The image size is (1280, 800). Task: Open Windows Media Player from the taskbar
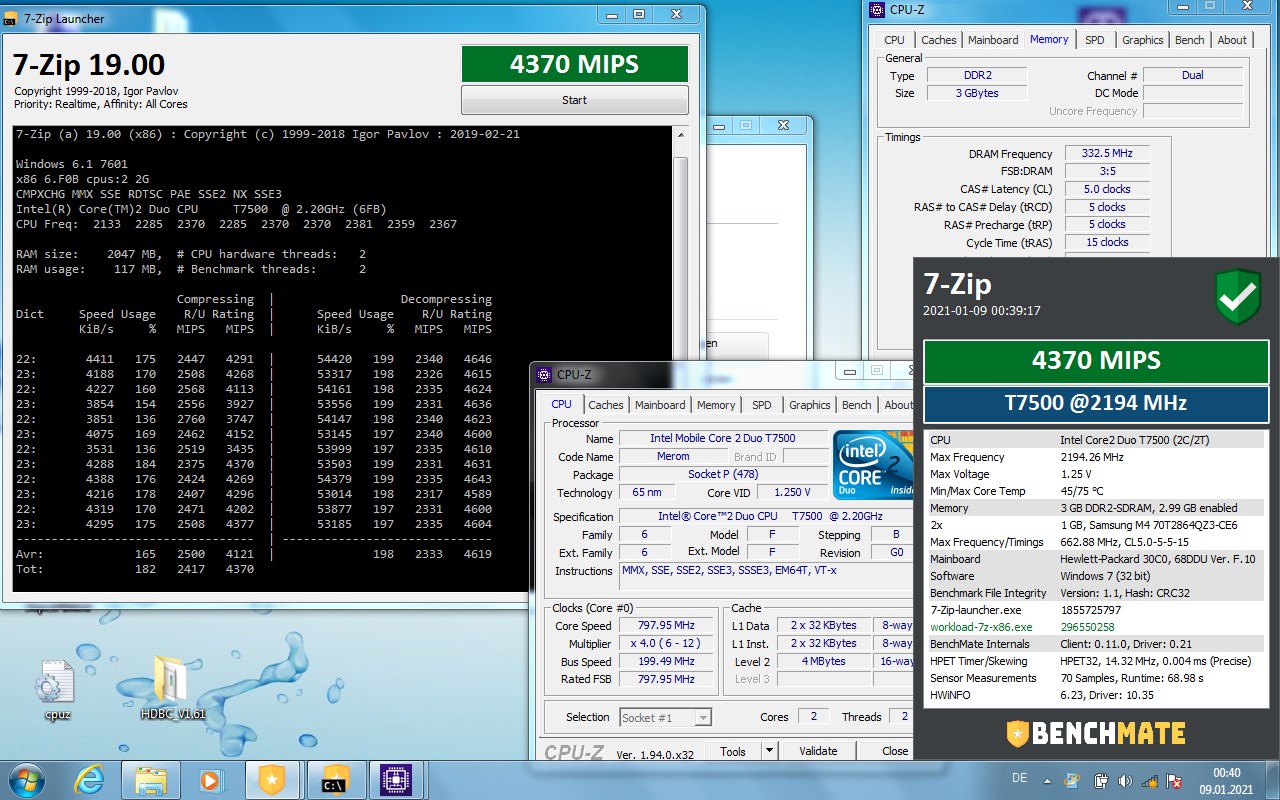pyautogui.click(x=210, y=780)
